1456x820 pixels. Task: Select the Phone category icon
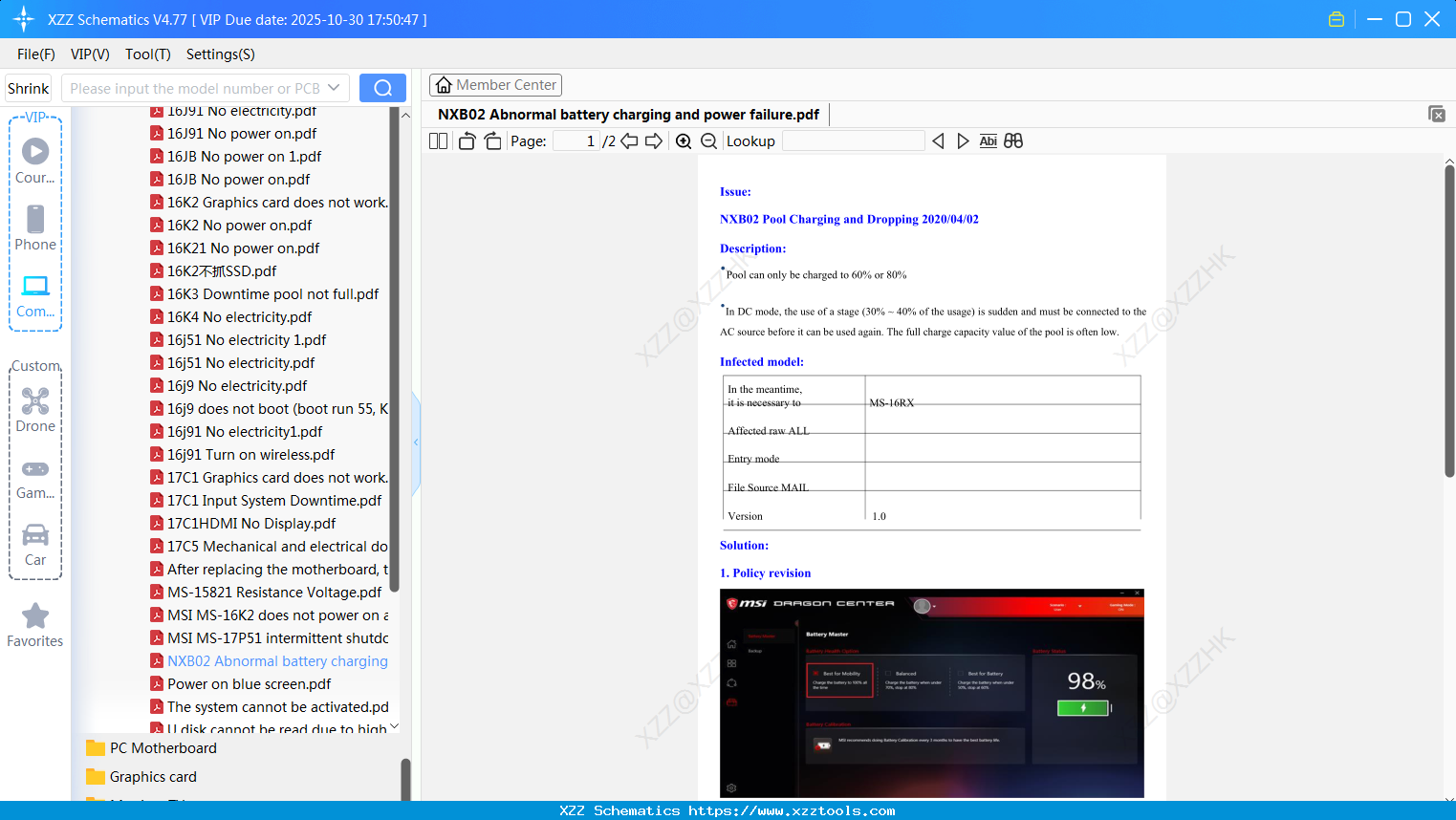35,228
